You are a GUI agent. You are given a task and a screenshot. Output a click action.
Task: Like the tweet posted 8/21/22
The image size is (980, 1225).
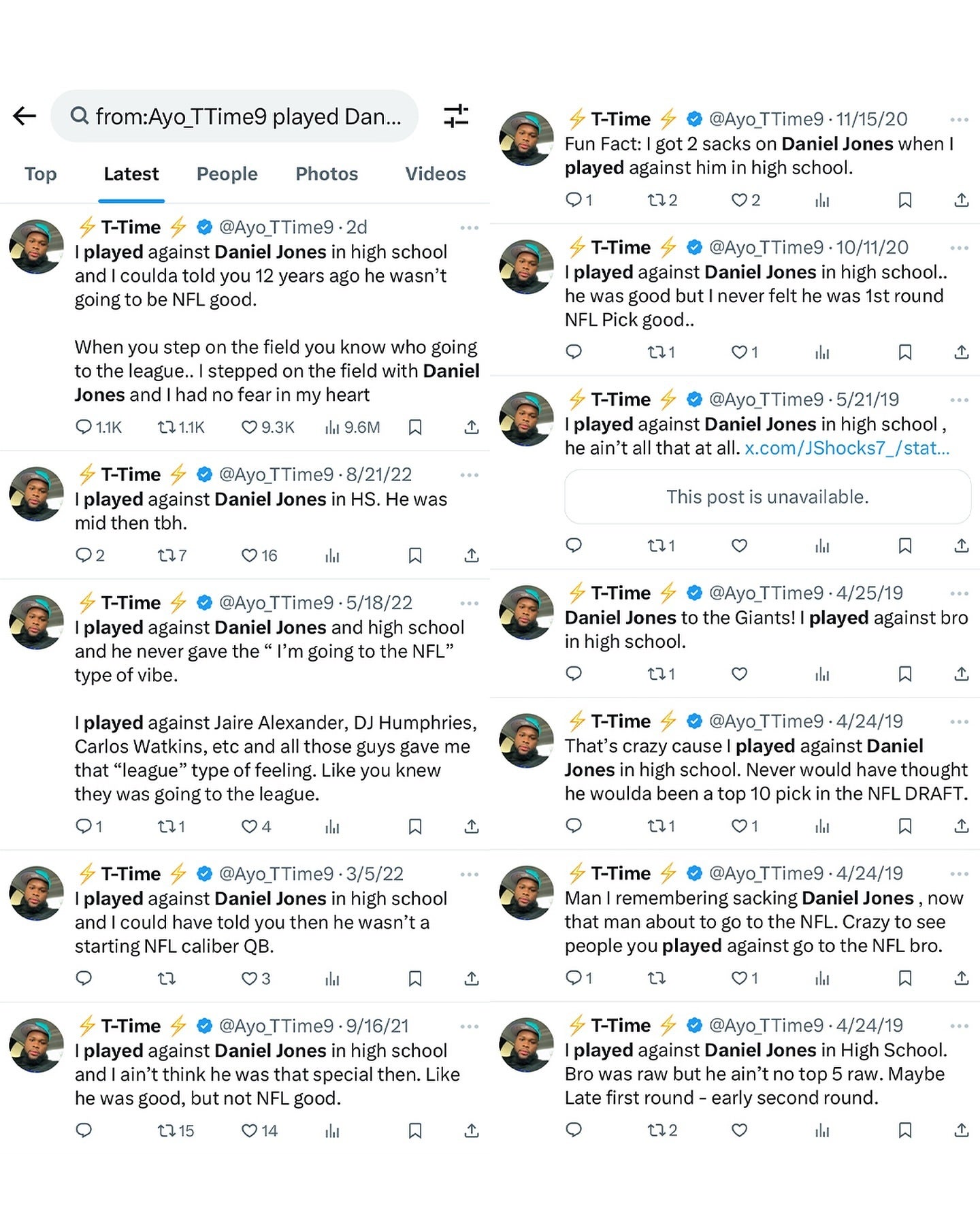[250, 555]
